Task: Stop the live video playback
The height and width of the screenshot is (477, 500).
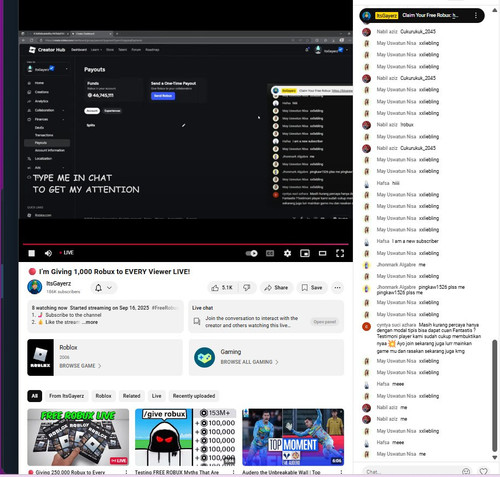Action: point(31,253)
